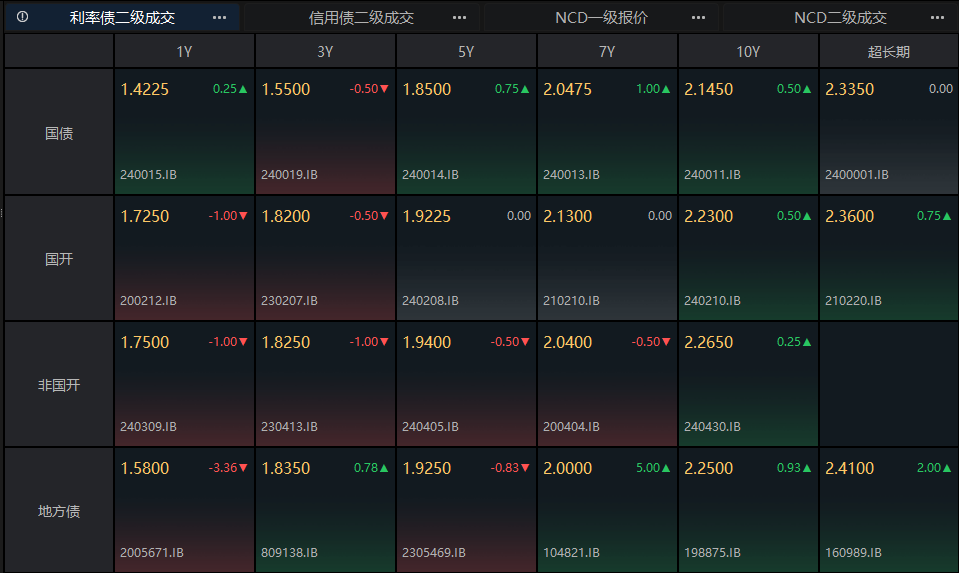Open the 230413.IB bond cell

(325, 384)
